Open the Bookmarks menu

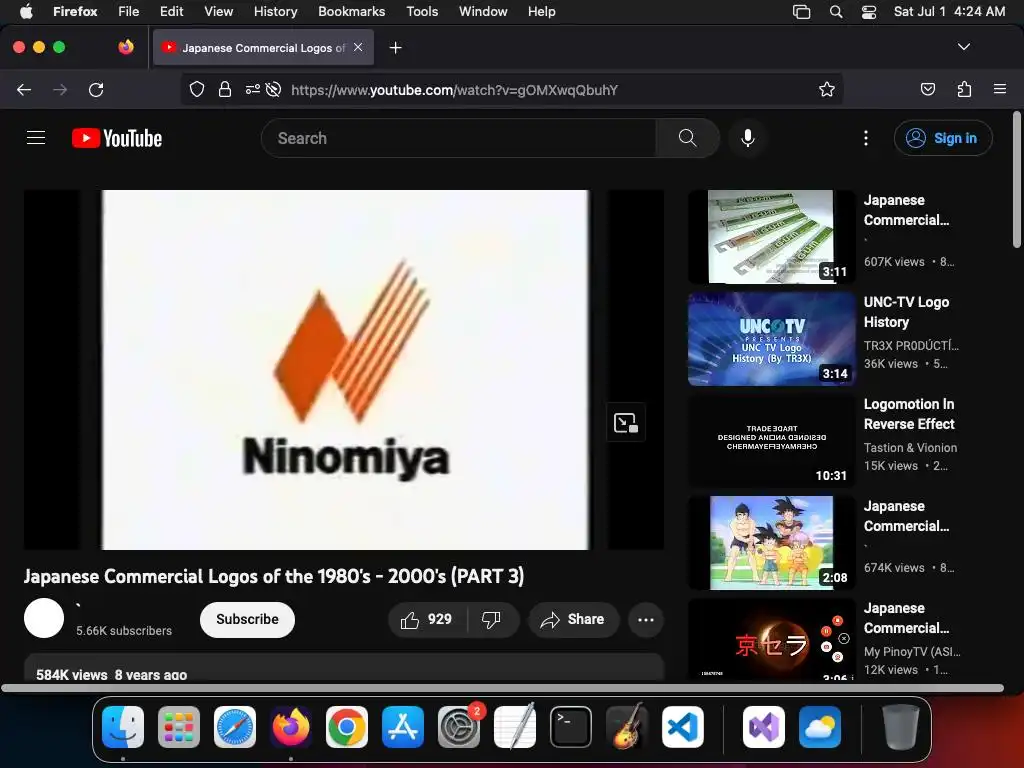[351, 12]
